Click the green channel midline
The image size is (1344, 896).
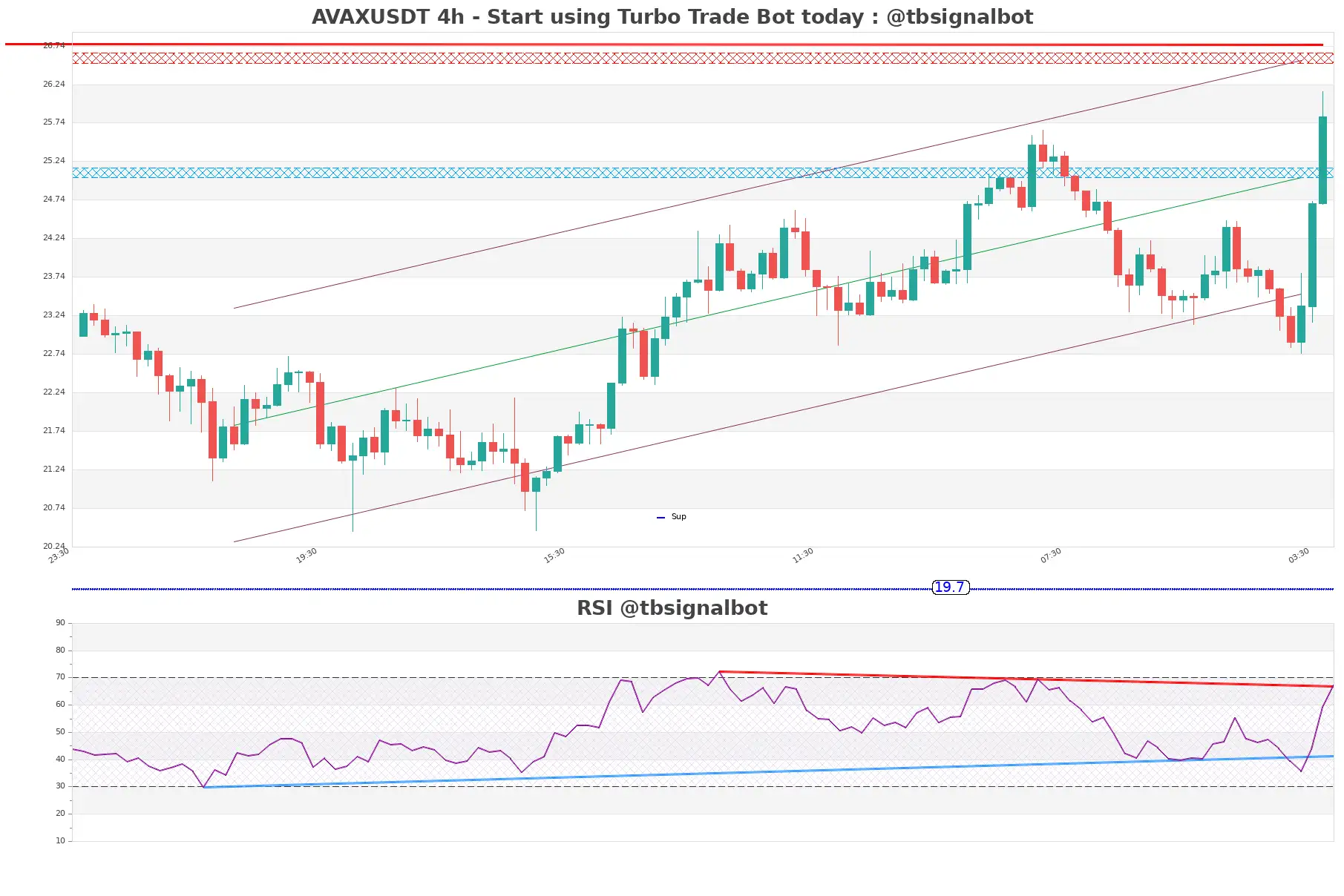pyautogui.click(x=768, y=302)
